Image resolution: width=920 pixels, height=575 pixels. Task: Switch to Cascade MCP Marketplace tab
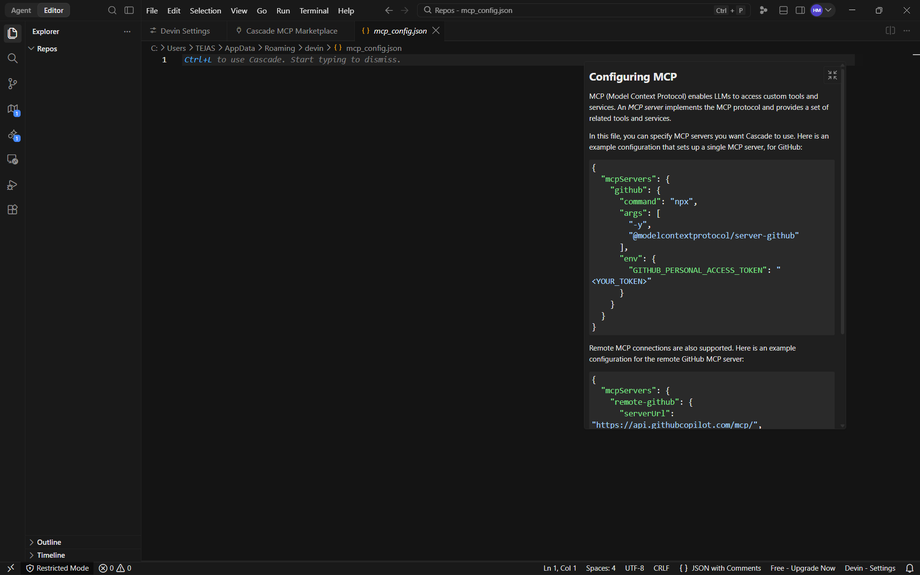coord(290,31)
